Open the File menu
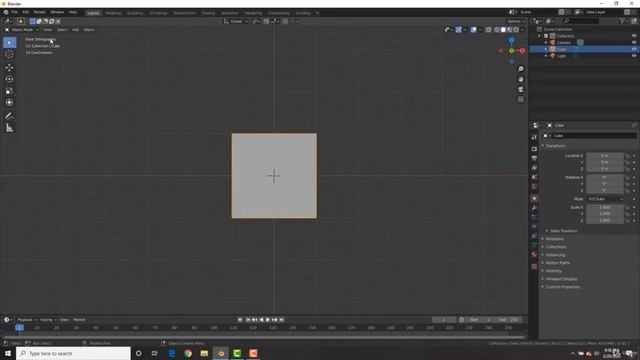 (x=14, y=12)
